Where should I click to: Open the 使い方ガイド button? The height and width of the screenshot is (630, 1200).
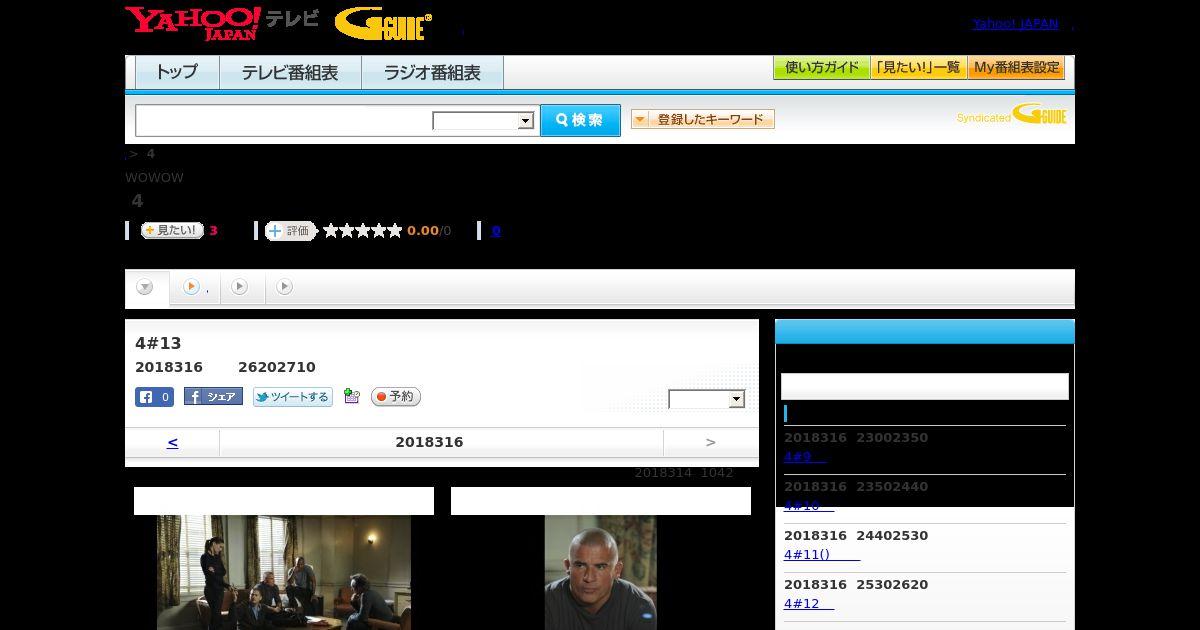coord(821,68)
